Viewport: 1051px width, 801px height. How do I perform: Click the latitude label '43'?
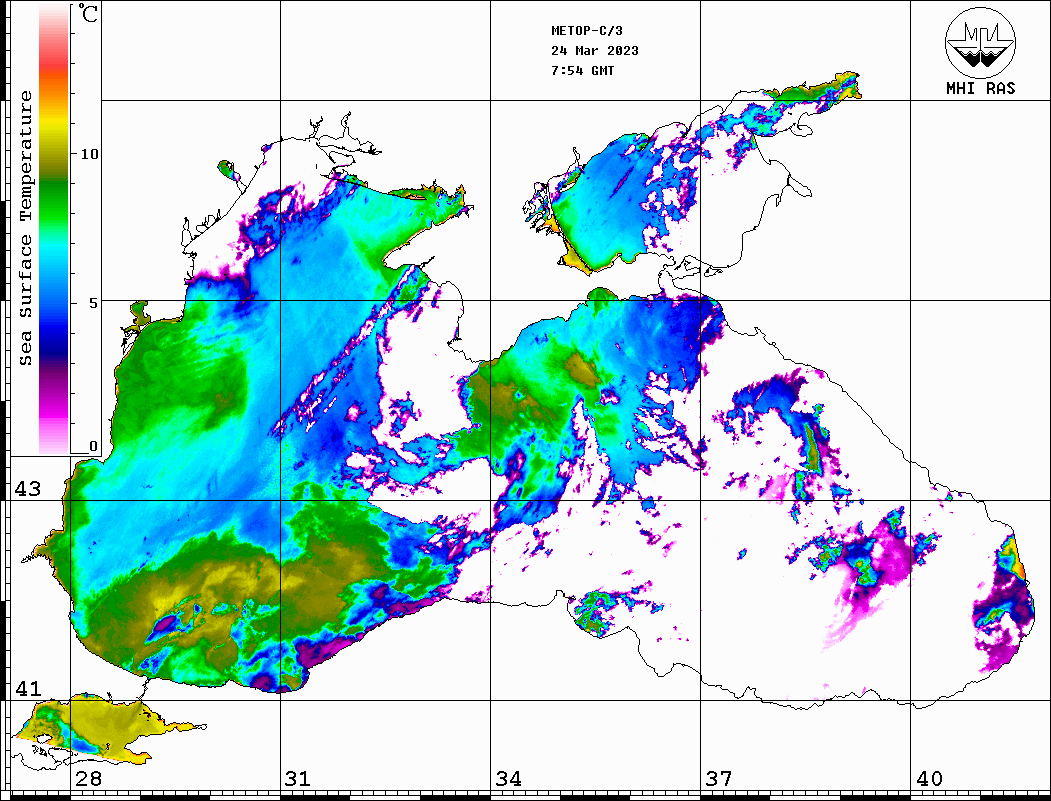coord(27,489)
